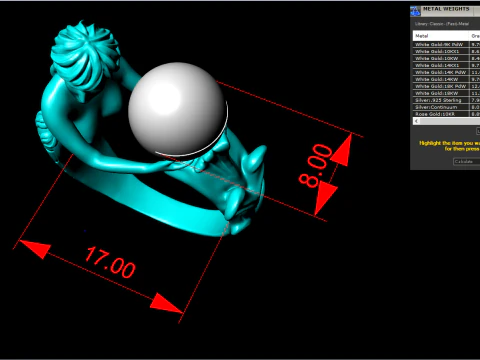
Task: Click the 17.00 dimension label
Action: [110, 263]
